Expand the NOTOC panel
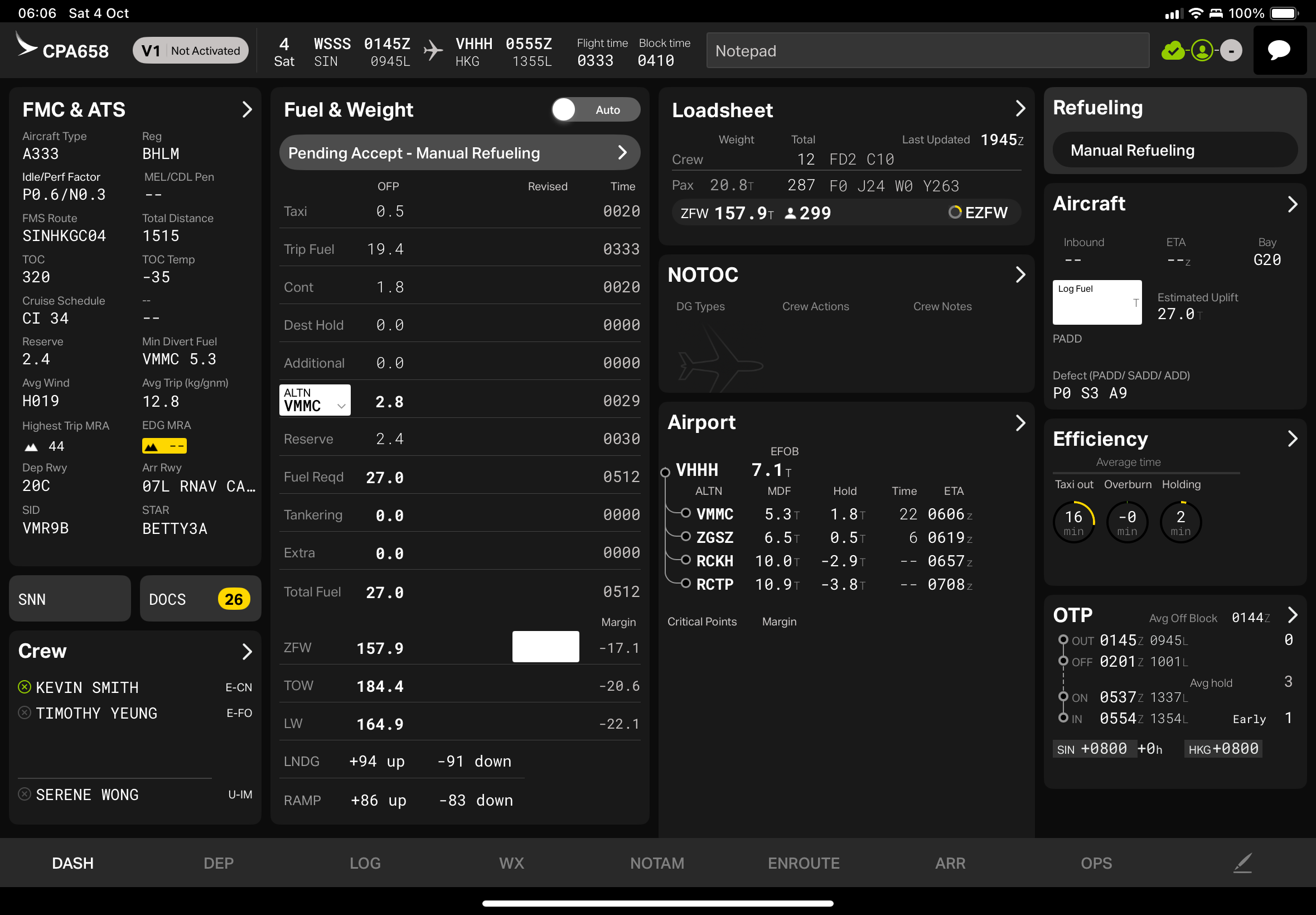Viewport: 1316px width, 915px height. (1020, 274)
